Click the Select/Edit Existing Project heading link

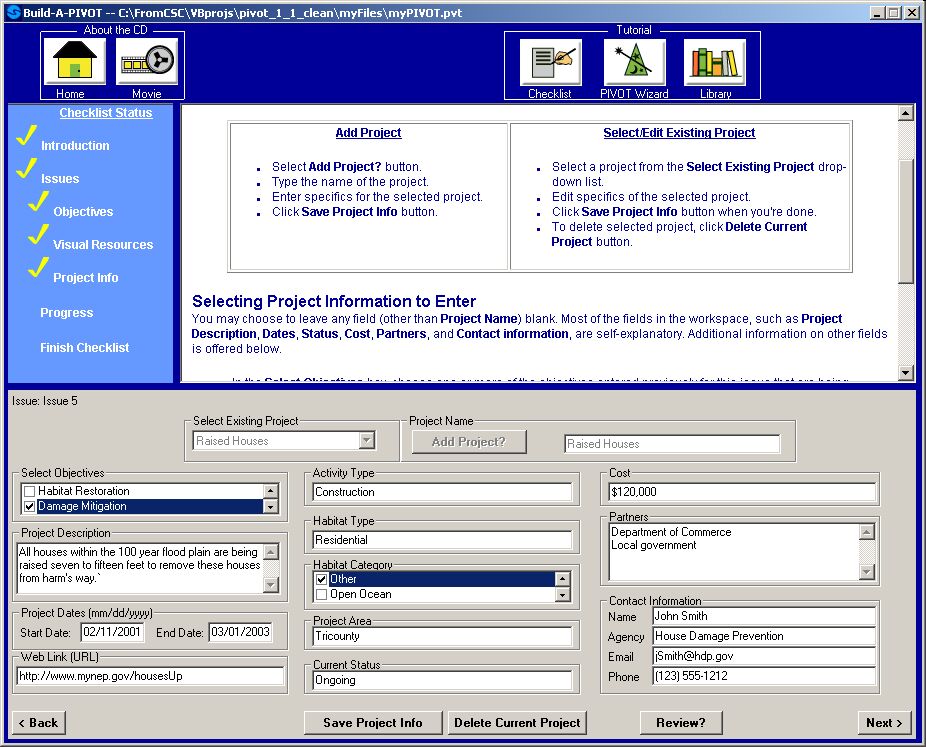click(679, 133)
